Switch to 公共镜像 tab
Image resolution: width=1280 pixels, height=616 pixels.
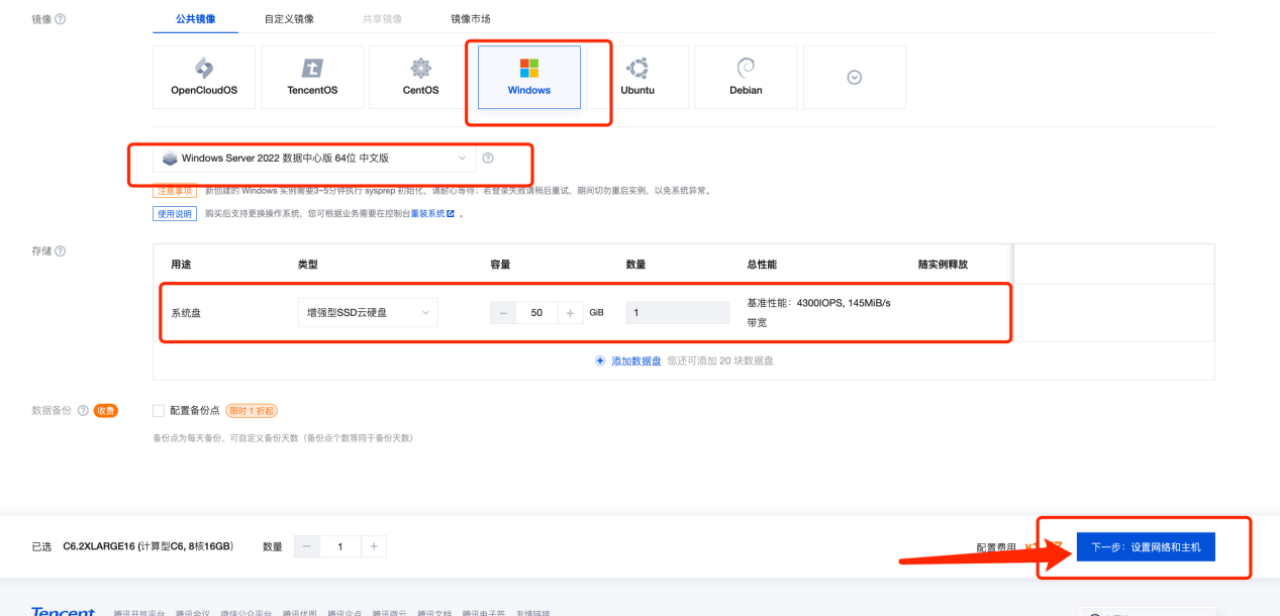(x=195, y=19)
